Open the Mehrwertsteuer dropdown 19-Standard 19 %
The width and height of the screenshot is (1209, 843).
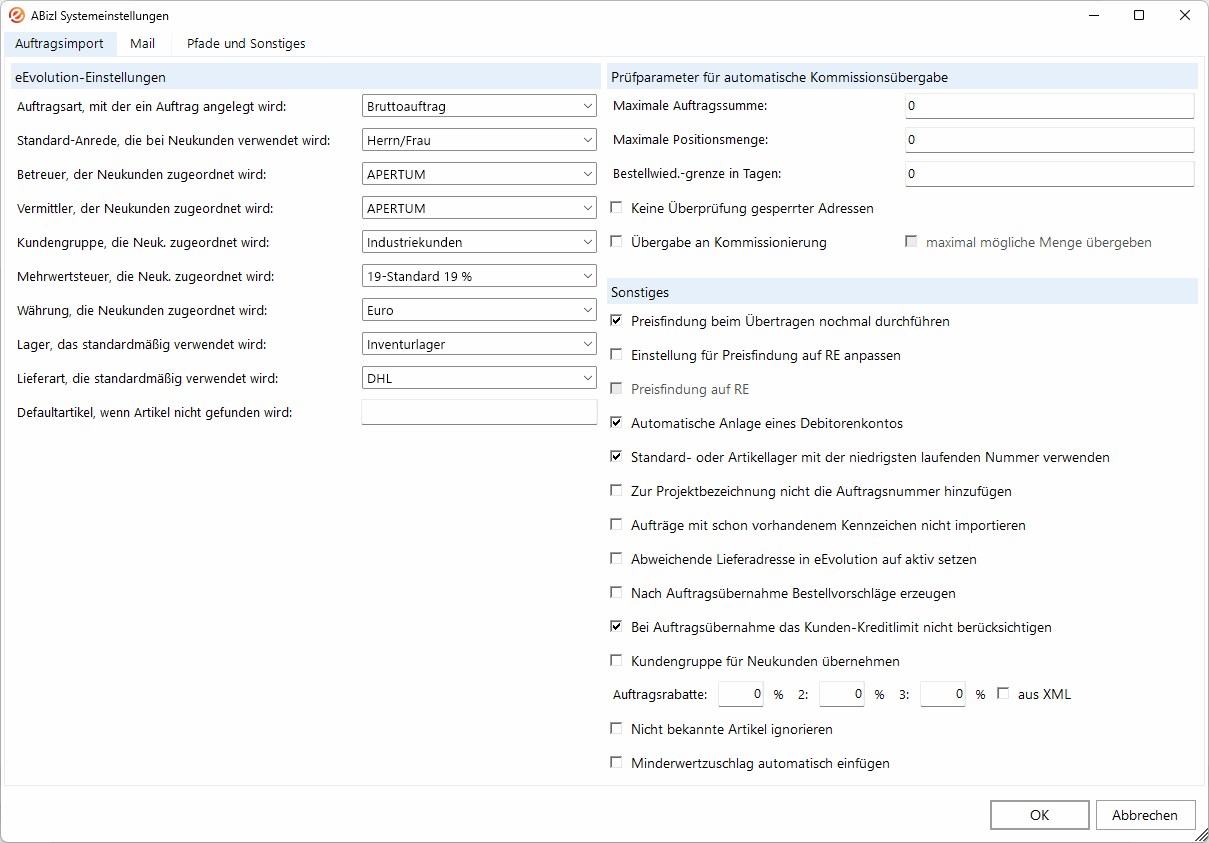(x=479, y=276)
